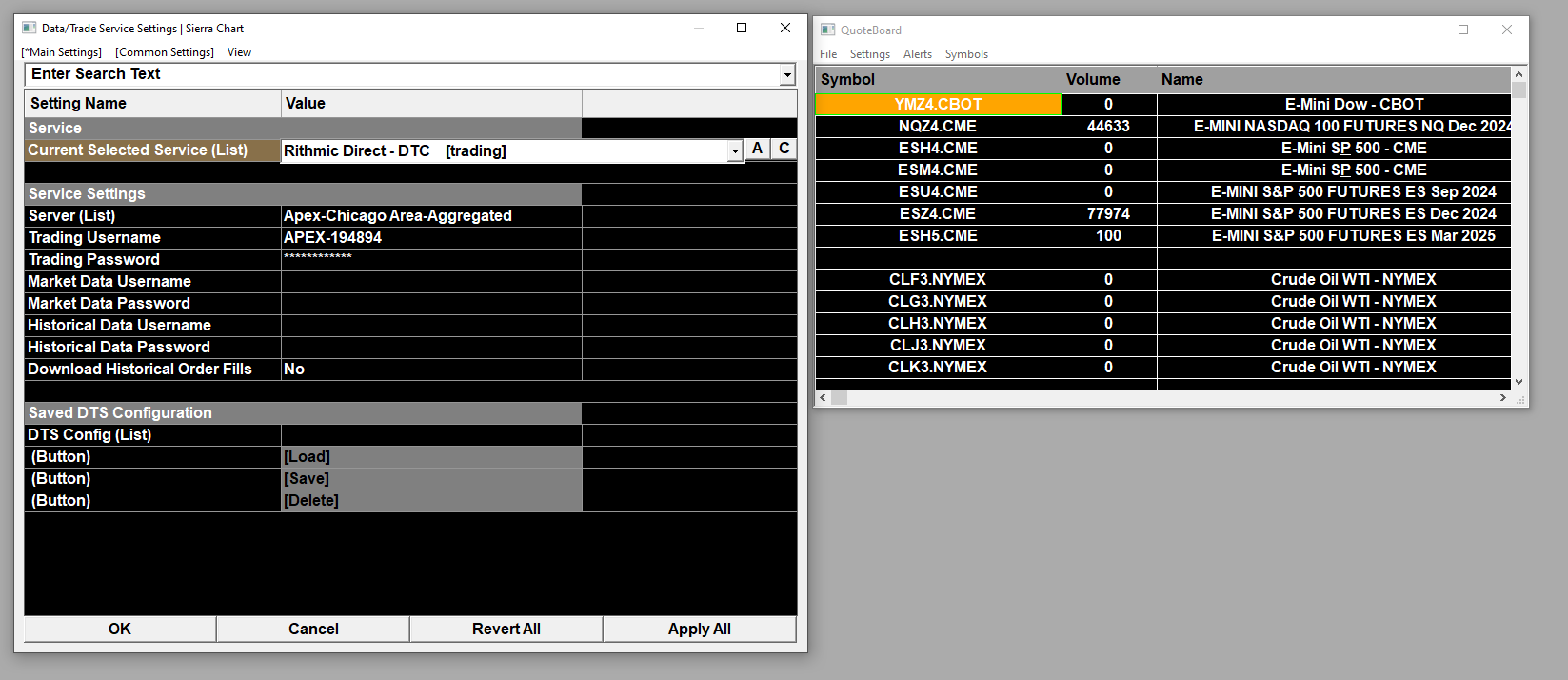
Task: Close the QuoteBoard window
Action: coord(1506,30)
